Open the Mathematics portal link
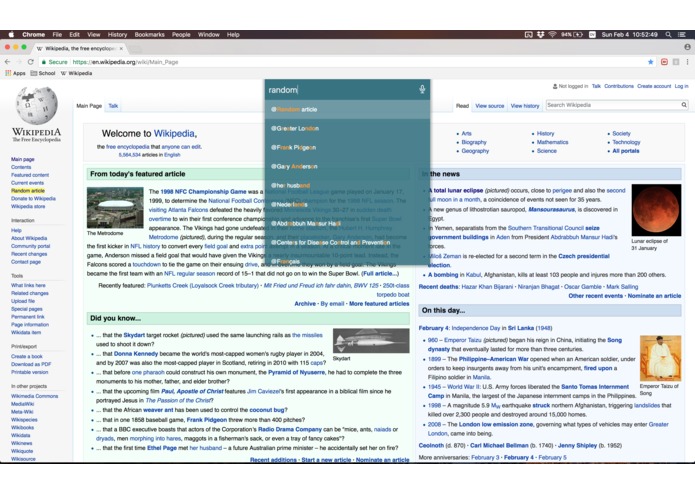This screenshot has height=494, width=695. [x=552, y=142]
